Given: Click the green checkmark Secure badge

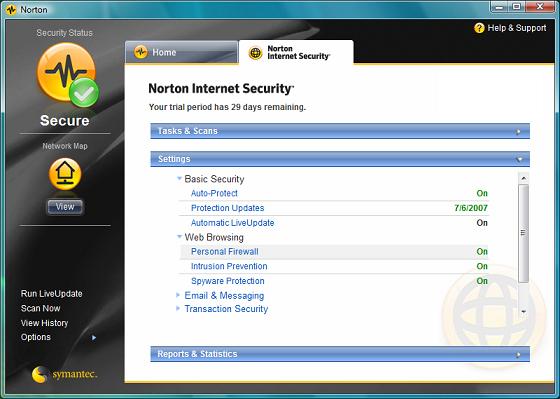Looking at the screenshot, I should tap(84, 93).
